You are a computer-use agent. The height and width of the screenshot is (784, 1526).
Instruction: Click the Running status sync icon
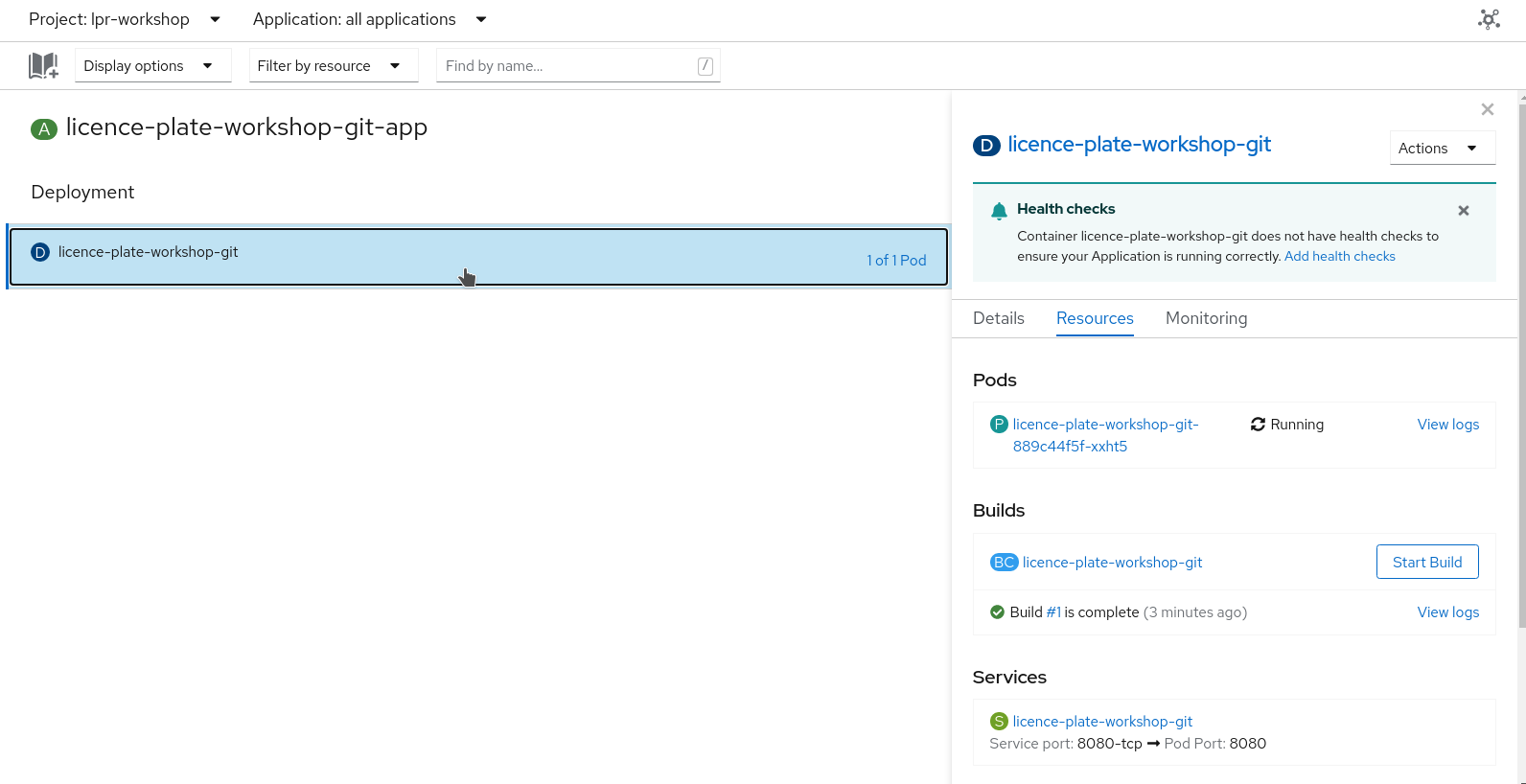pyautogui.click(x=1258, y=425)
